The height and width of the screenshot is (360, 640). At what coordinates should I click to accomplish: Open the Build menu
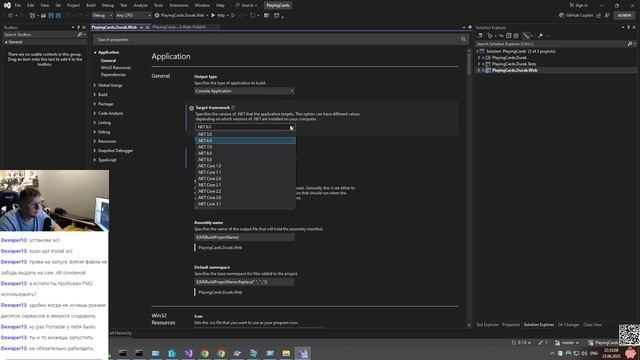(91, 5)
